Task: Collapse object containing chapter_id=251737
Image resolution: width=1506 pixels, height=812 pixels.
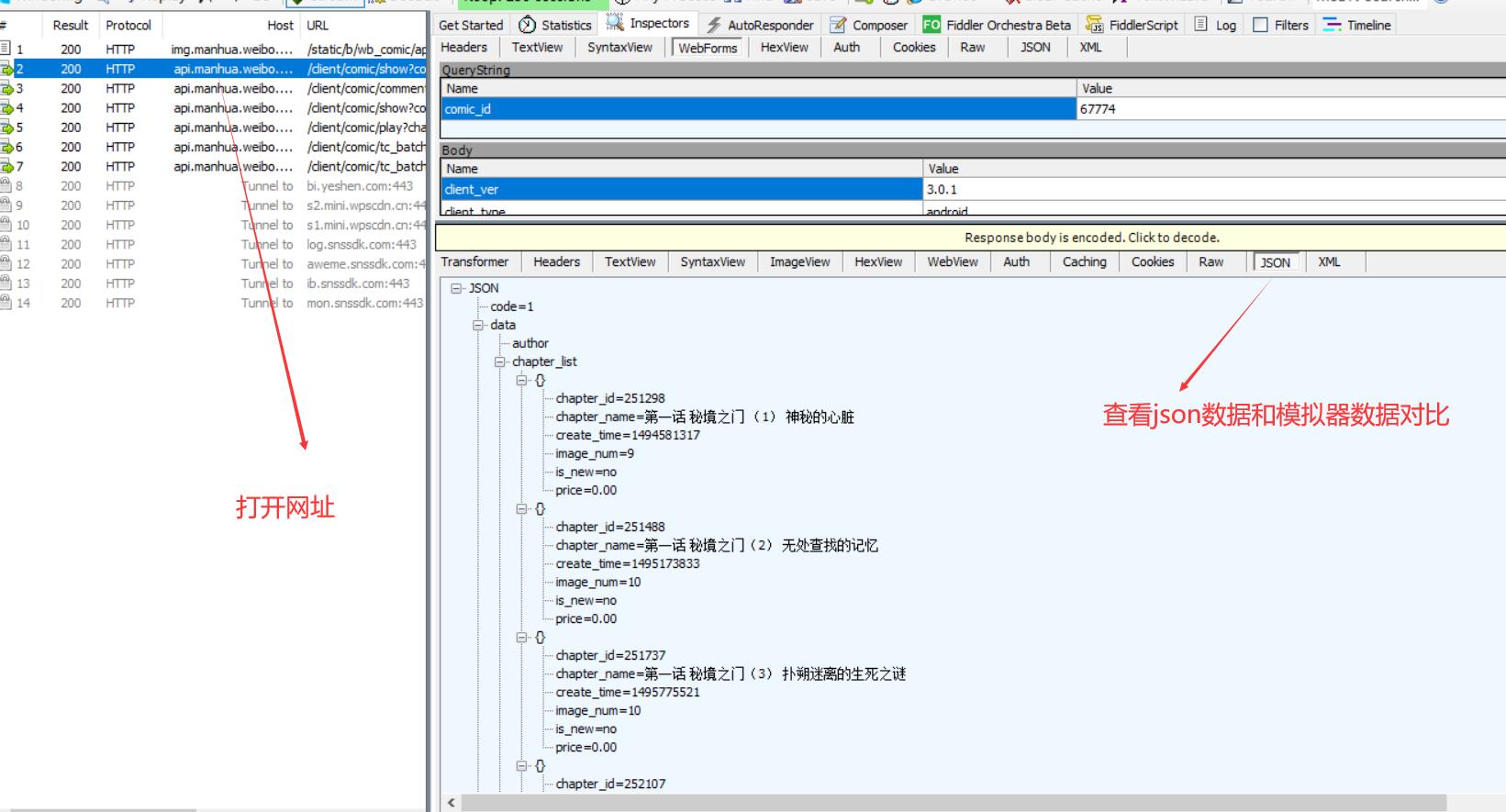Action: click(x=521, y=637)
